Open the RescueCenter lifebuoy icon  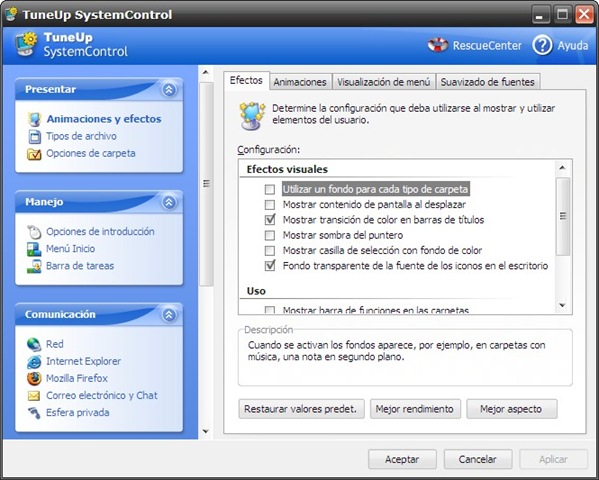[x=438, y=45]
